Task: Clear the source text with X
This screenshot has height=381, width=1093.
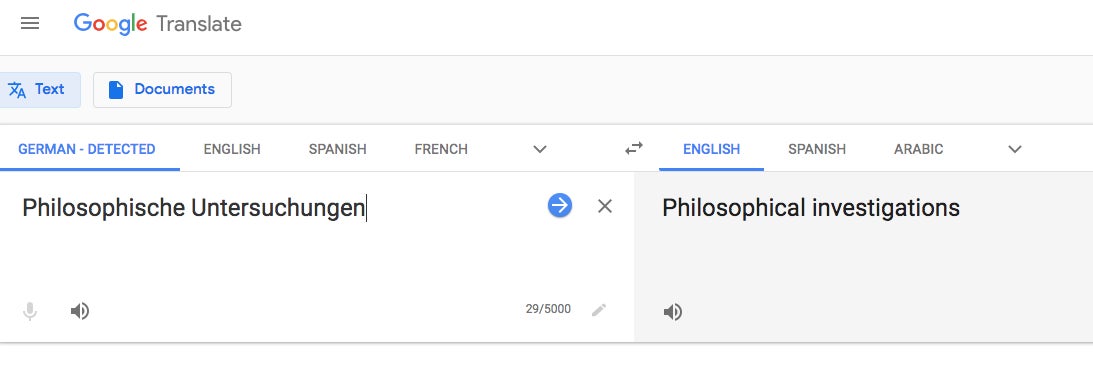Action: pyautogui.click(x=605, y=206)
